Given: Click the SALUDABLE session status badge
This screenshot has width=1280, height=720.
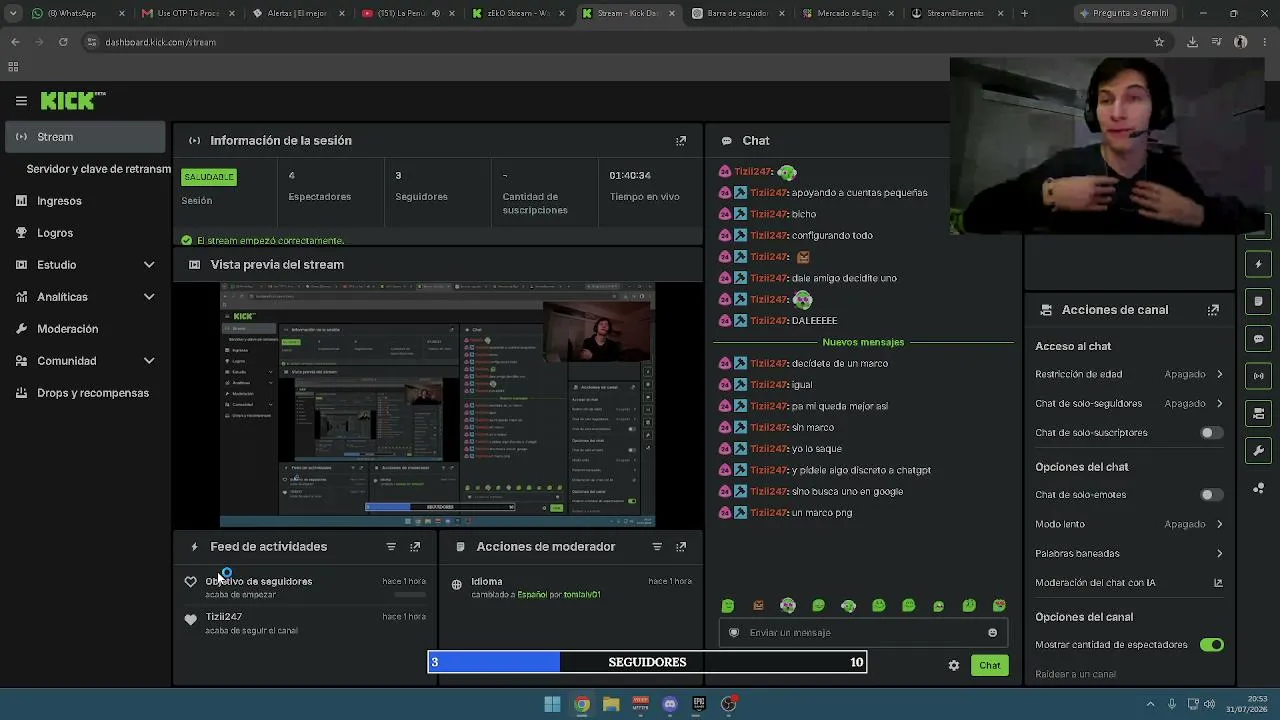Looking at the screenshot, I should coord(209,177).
